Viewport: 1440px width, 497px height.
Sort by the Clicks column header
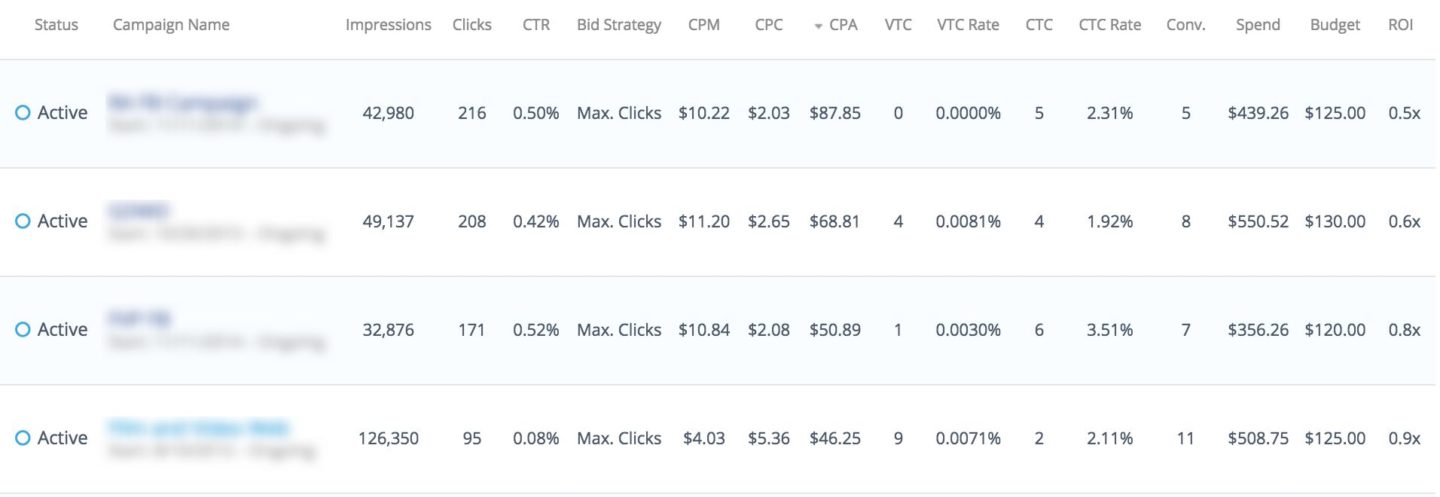pyautogui.click(x=471, y=25)
